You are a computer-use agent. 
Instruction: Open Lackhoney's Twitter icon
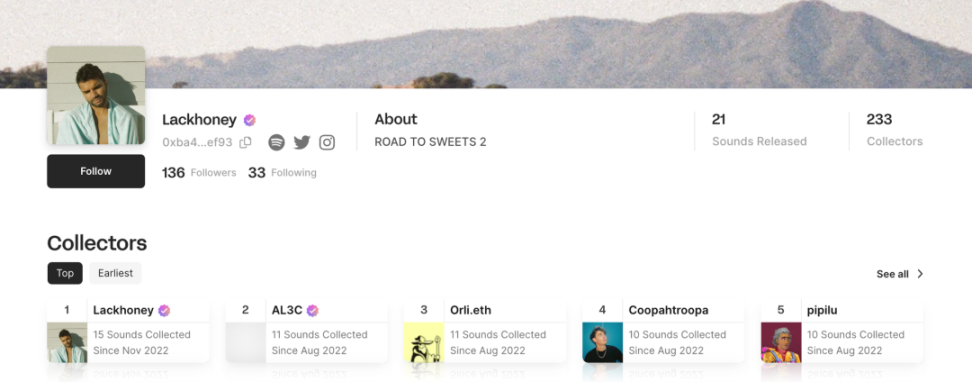click(x=302, y=143)
